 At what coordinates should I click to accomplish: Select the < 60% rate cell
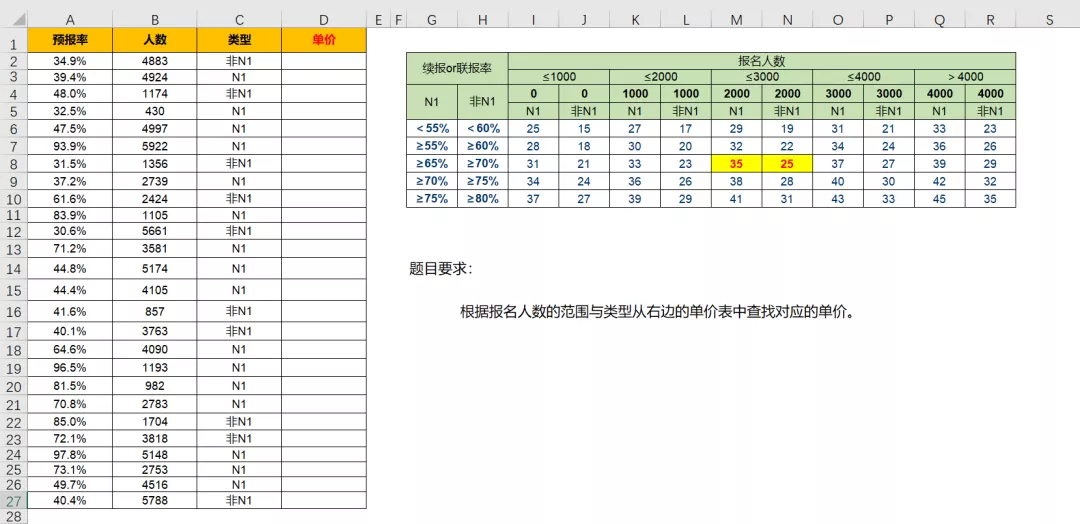click(x=483, y=128)
